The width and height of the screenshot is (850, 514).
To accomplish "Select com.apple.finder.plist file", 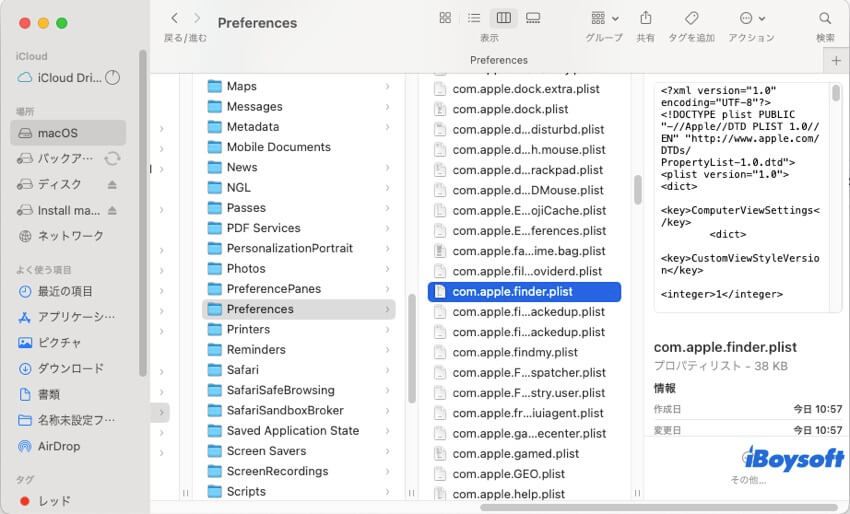I will [x=524, y=292].
